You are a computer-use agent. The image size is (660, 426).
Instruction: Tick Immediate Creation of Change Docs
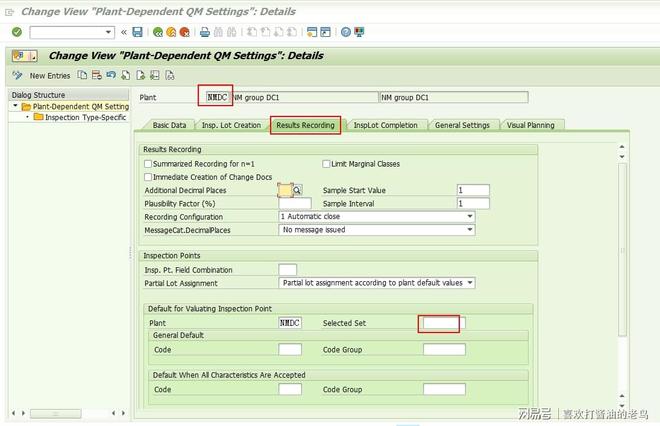click(148, 177)
